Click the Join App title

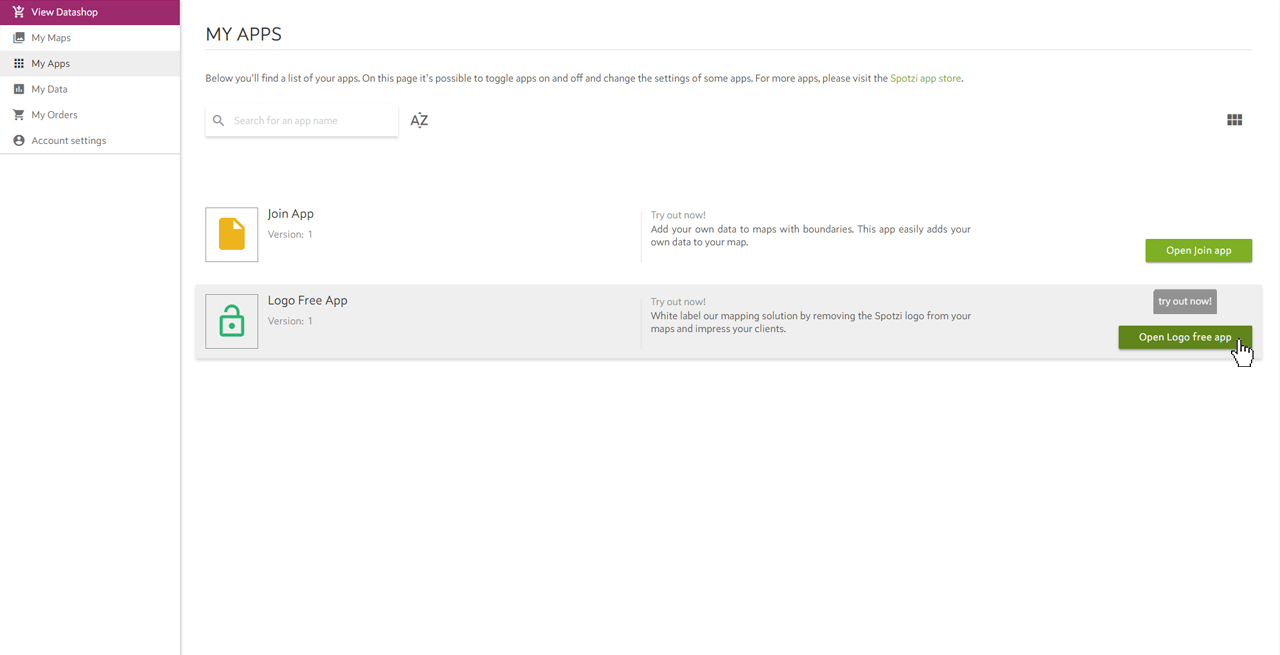(x=291, y=214)
